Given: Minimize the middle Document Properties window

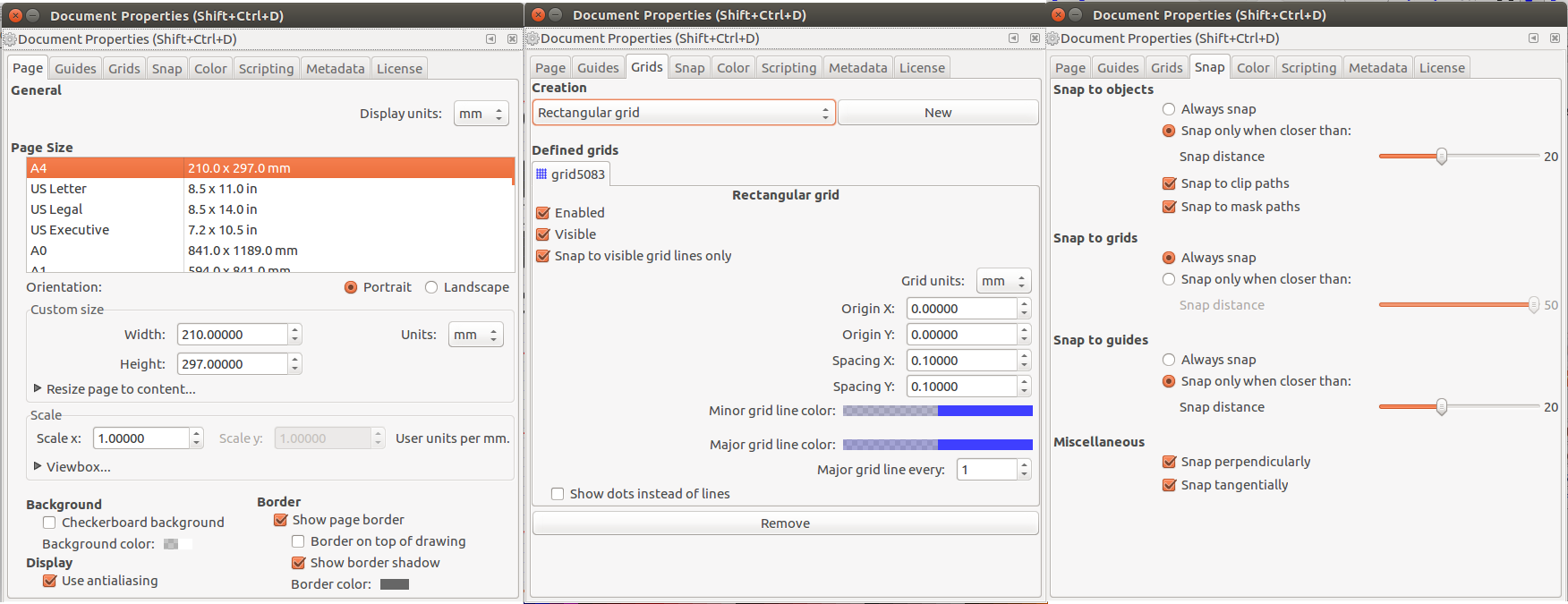Looking at the screenshot, I should pos(555,14).
